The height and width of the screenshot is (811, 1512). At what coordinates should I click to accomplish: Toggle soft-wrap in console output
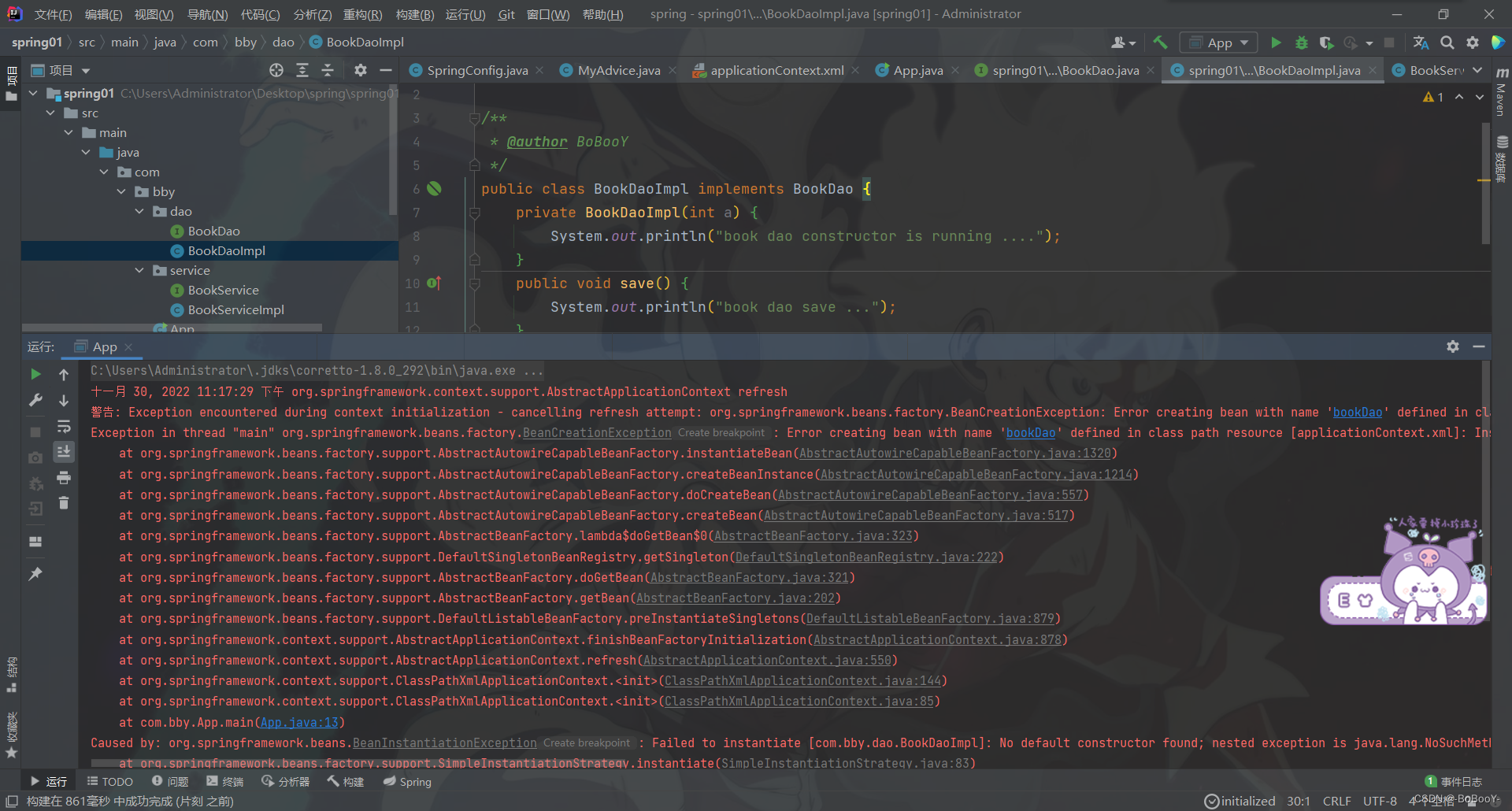64,426
